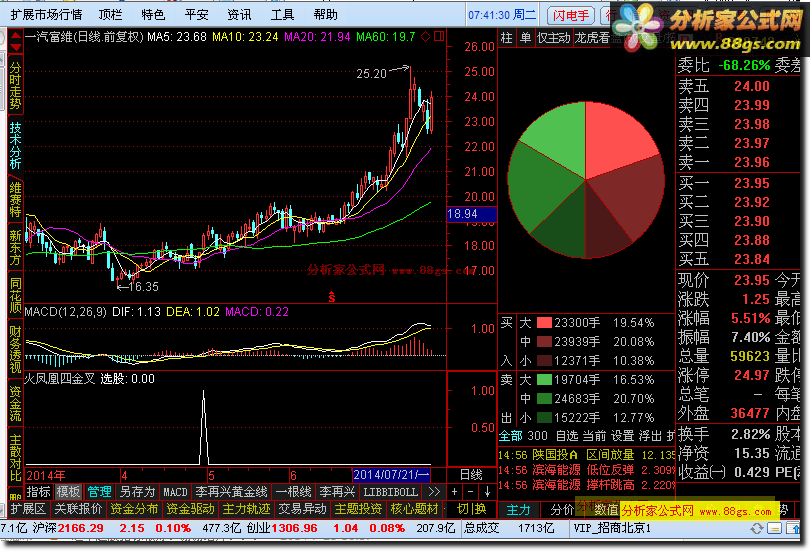812x552 pixels.
Task: Click the down arrow chart button
Action: 487,491
